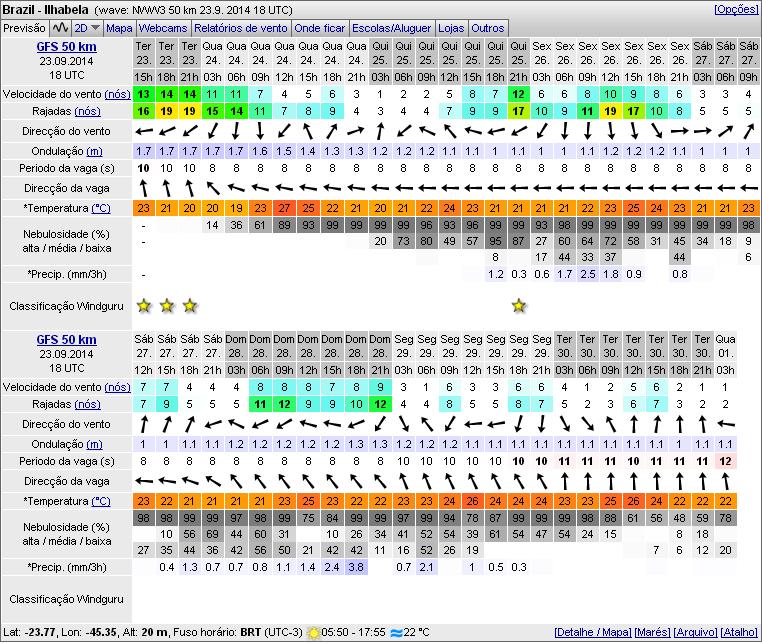Open the Atalho link
The image size is (762, 643).
coord(739,632)
